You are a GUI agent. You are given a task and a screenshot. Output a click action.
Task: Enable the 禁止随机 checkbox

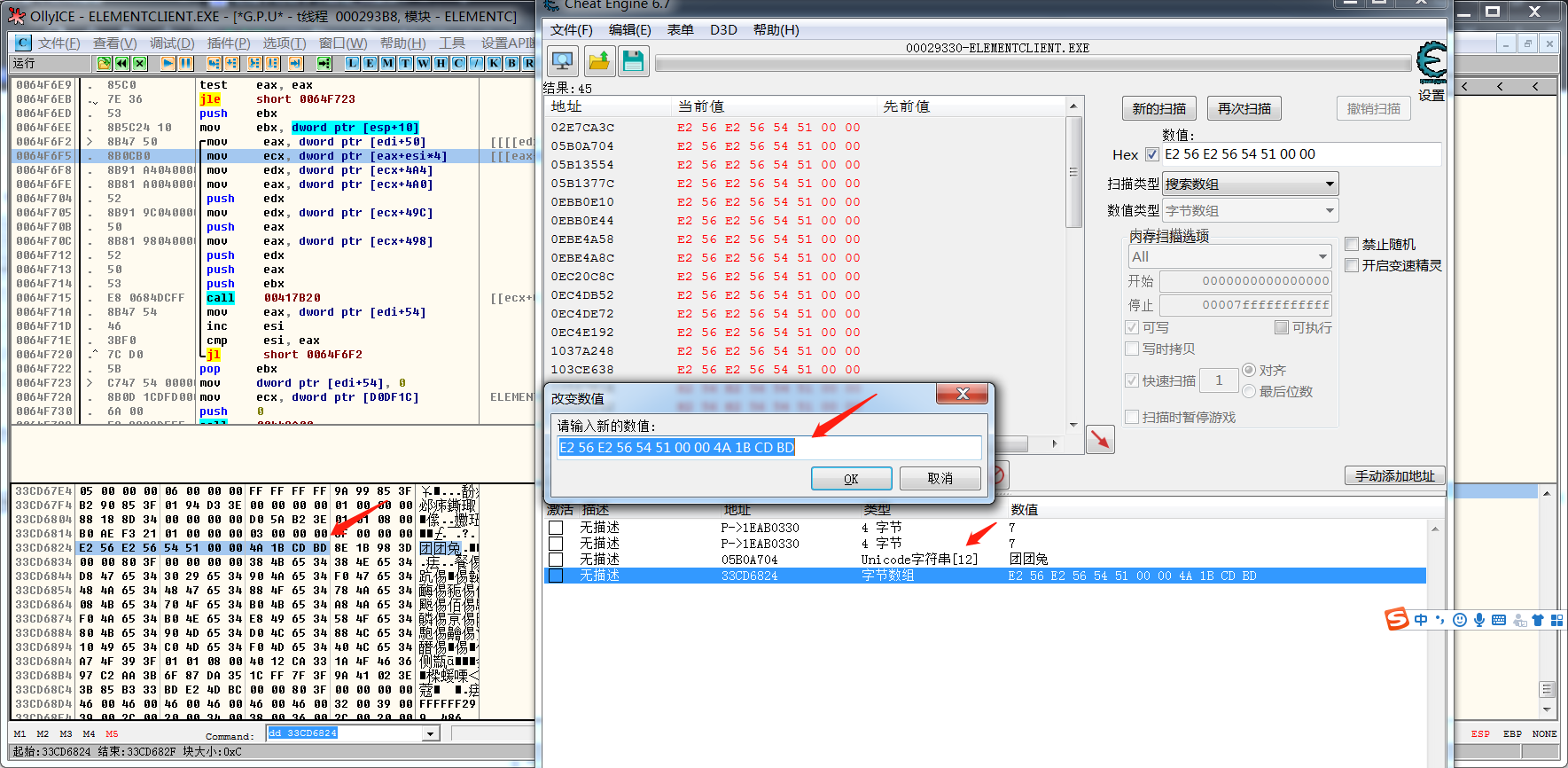point(1352,244)
